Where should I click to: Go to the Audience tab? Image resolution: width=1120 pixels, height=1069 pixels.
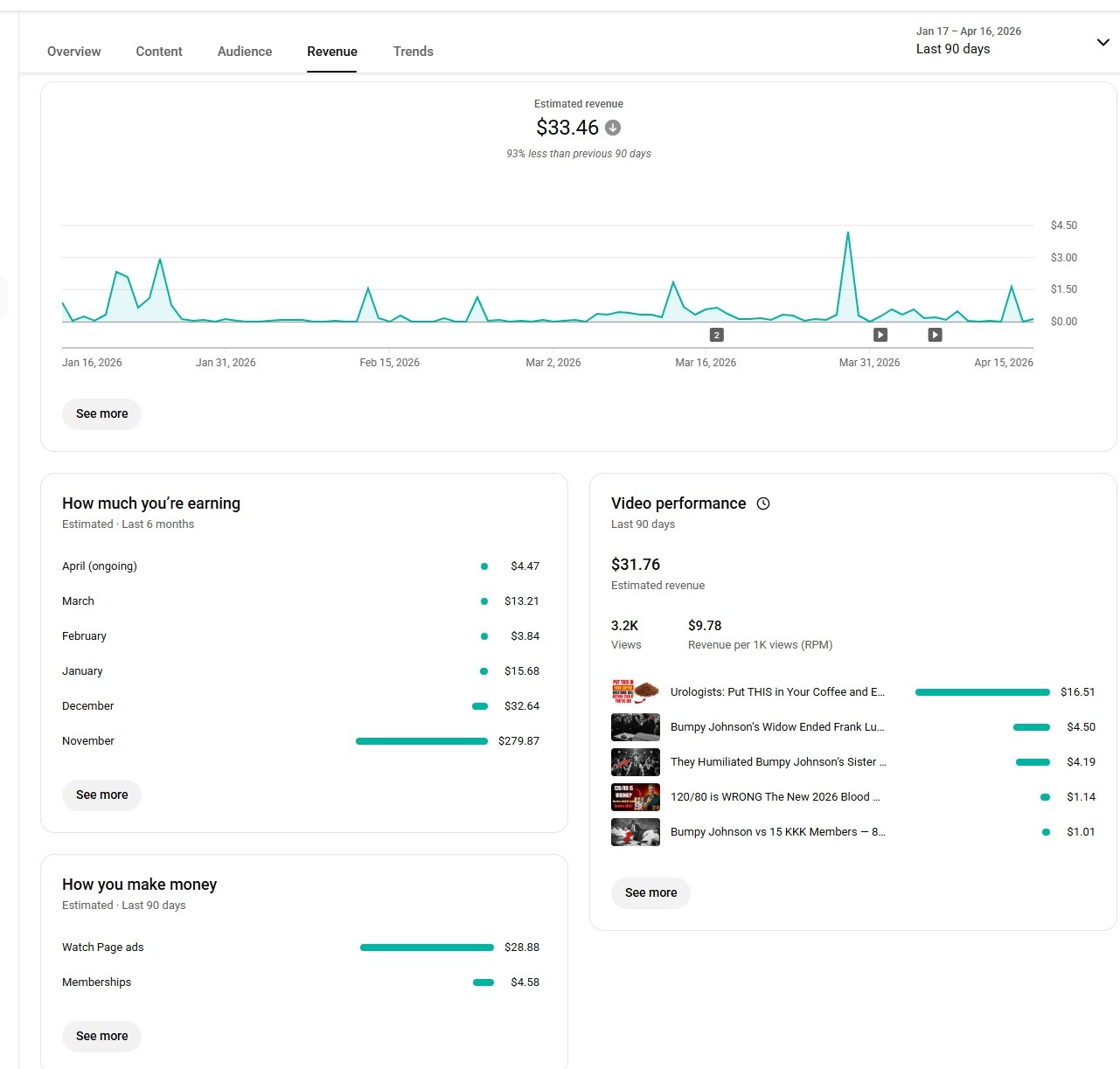[x=245, y=52]
